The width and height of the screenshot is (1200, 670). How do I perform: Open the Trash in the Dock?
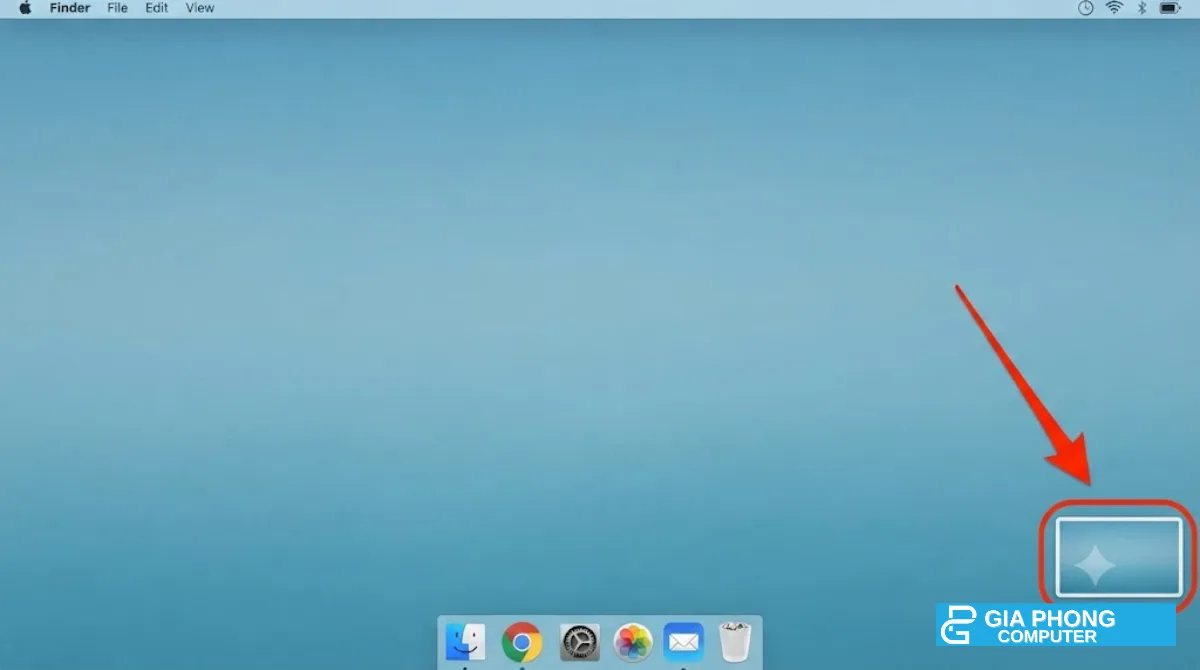pos(735,642)
